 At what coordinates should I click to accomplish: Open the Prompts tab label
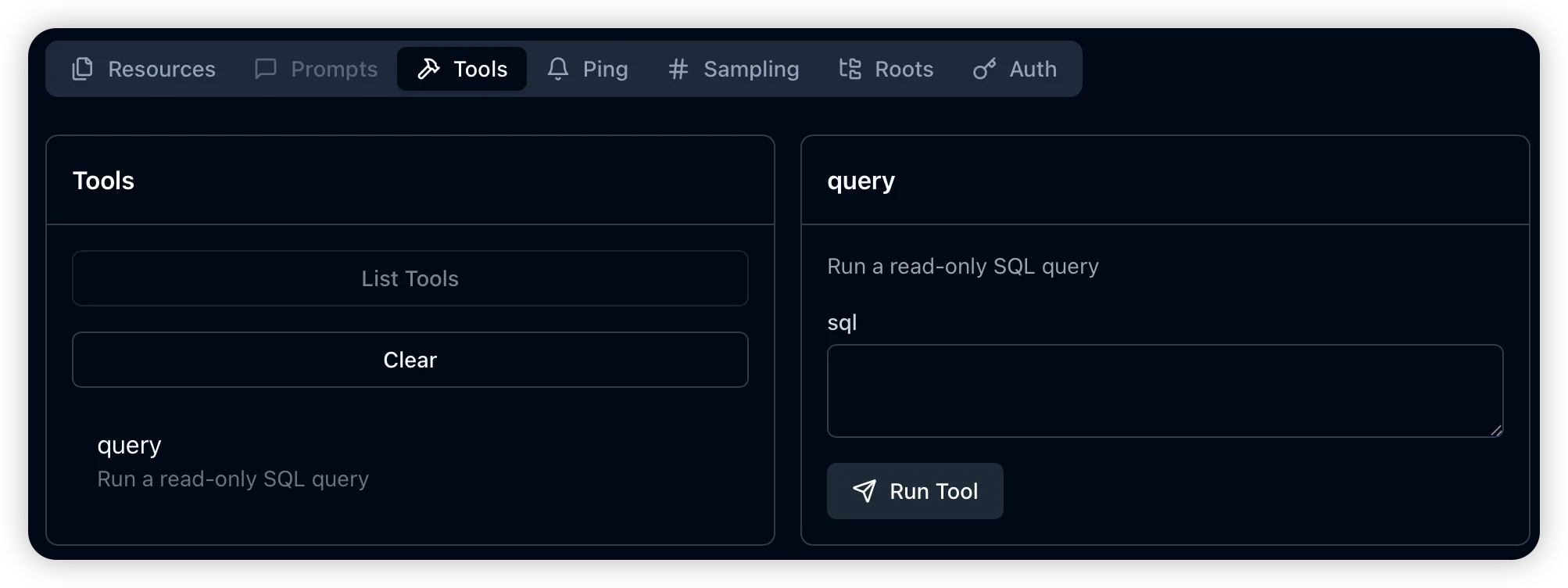click(334, 69)
